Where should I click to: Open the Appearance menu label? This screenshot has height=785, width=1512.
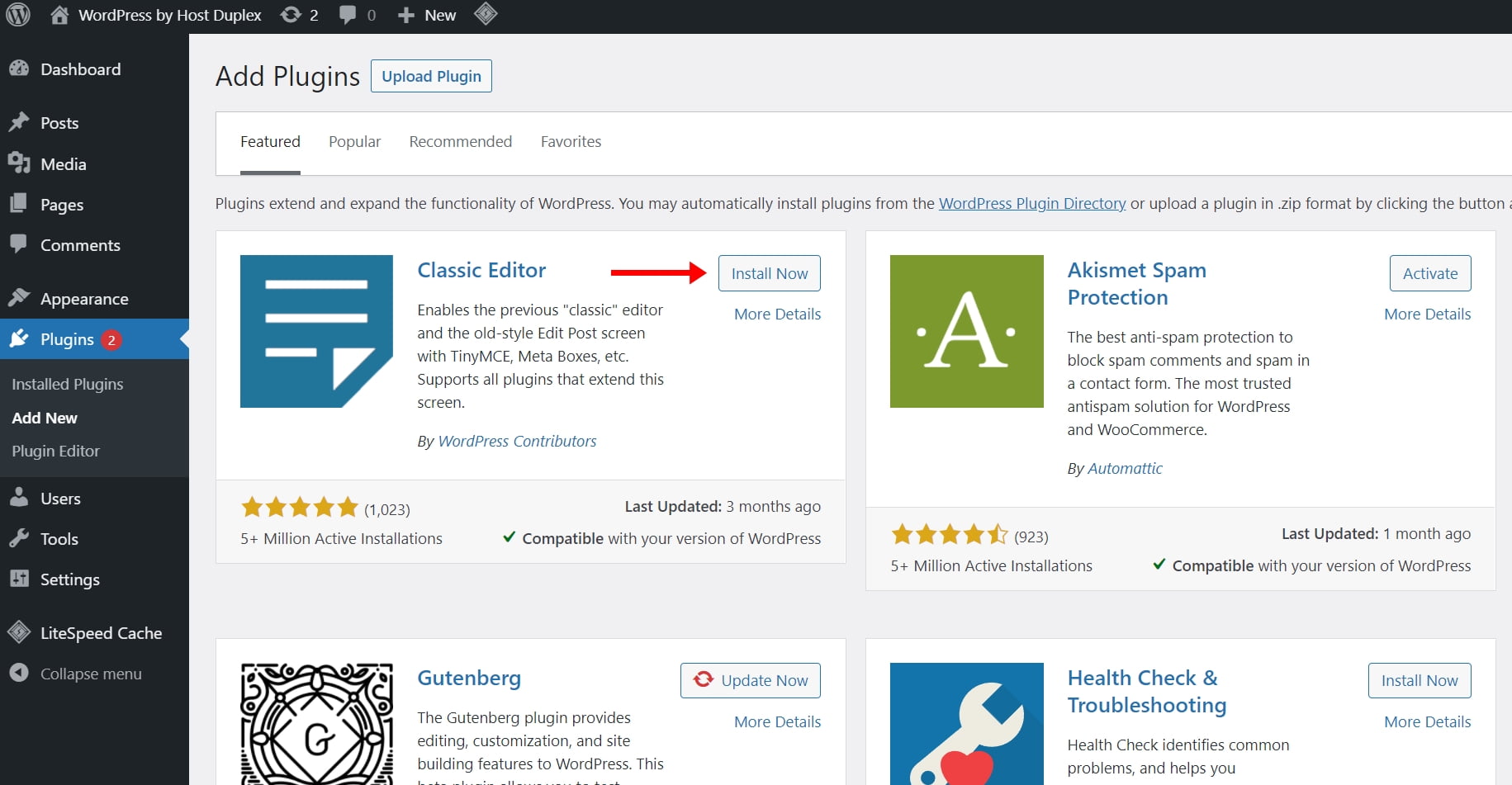(x=84, y=299)
